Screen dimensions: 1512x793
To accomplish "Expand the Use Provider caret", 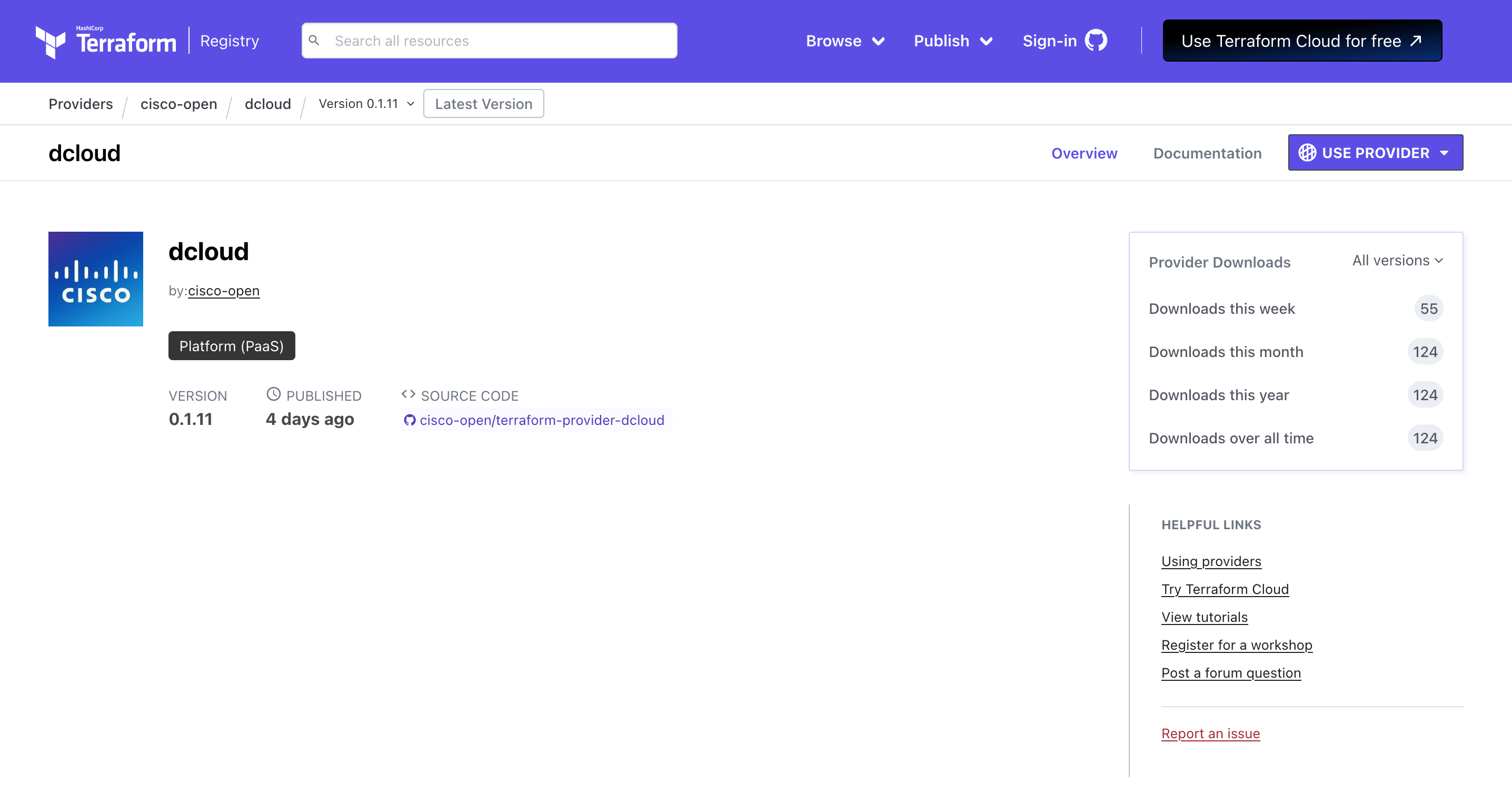I will [1445, 153].
